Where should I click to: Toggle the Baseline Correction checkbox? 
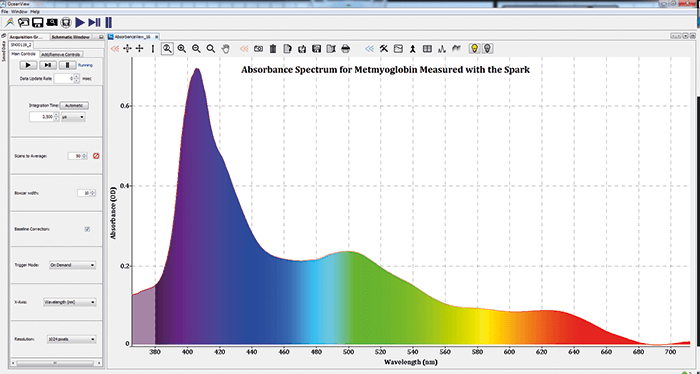click(x=87, y=229)
